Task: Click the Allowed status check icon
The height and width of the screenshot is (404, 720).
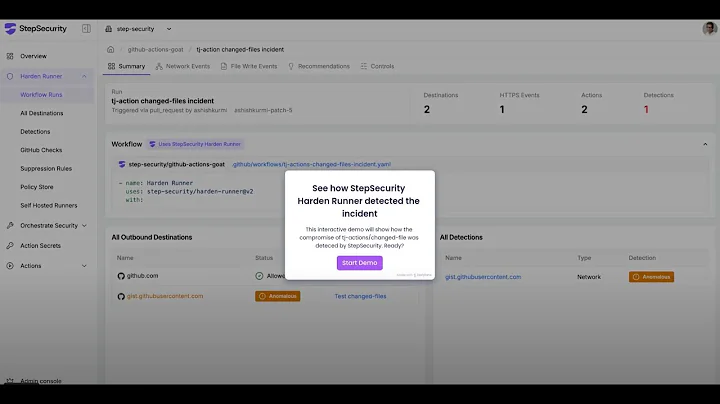Action: (259, 276)
